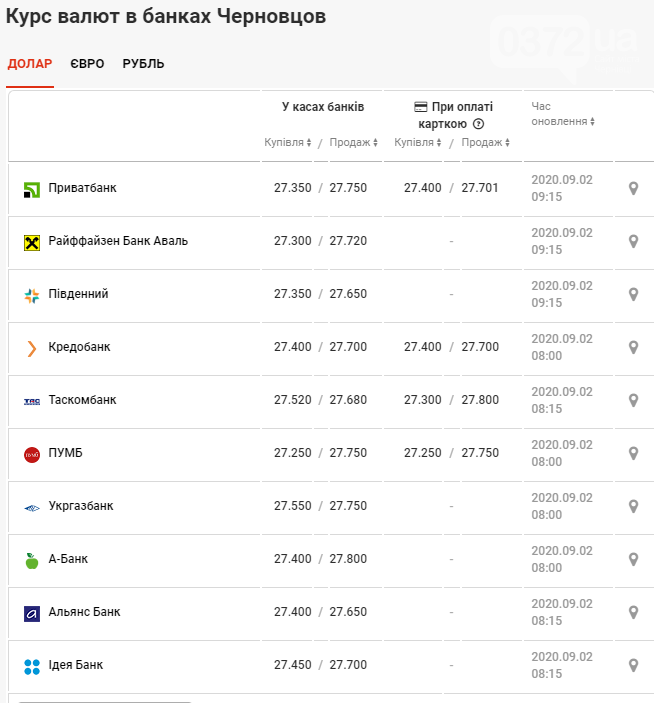Image resolution: width=654 pixels, height=703 pixels.
Task: Click Таскомбанк cash buy rate 27.520
Action: pyautogui.click(x=292, y=399)
